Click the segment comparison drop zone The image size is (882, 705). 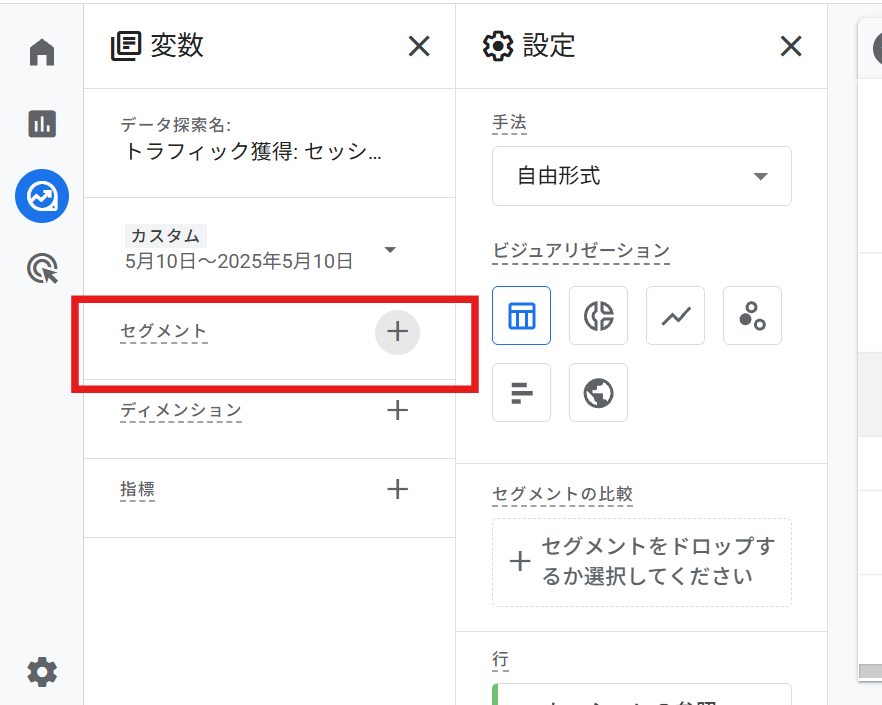click(641, 562)
